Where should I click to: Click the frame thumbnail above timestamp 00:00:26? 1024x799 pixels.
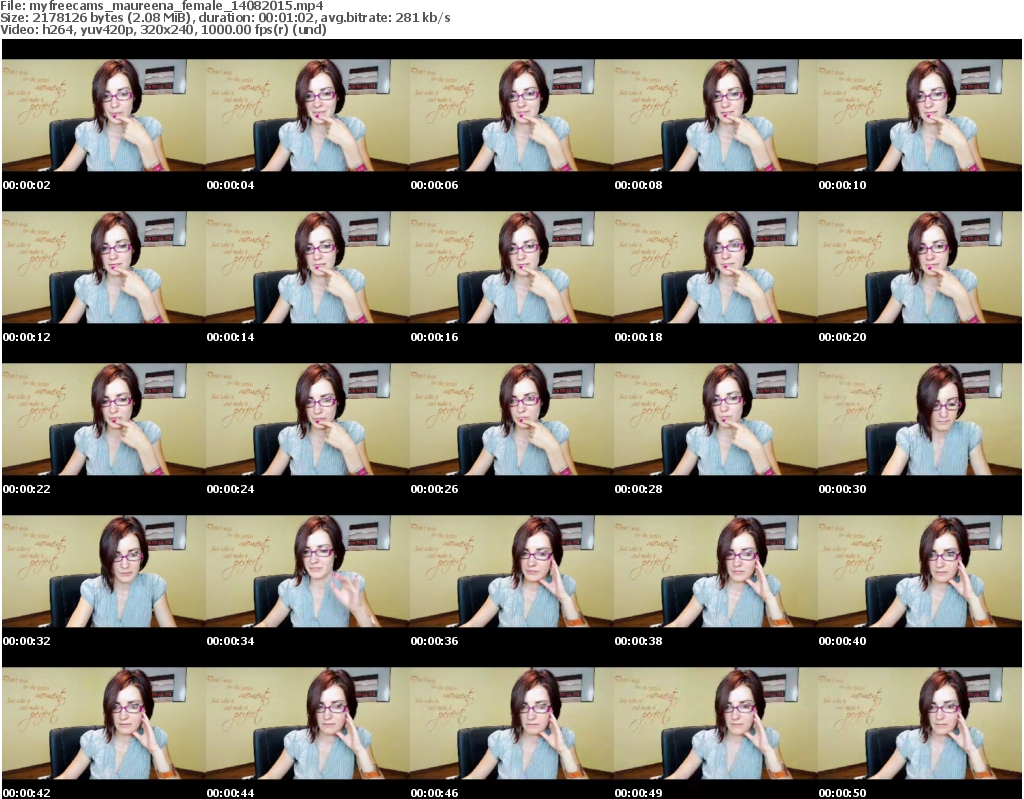pos(511,419)
